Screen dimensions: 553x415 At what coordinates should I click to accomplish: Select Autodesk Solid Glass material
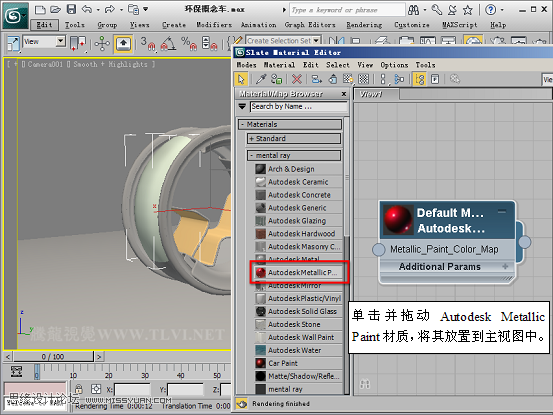298,311
